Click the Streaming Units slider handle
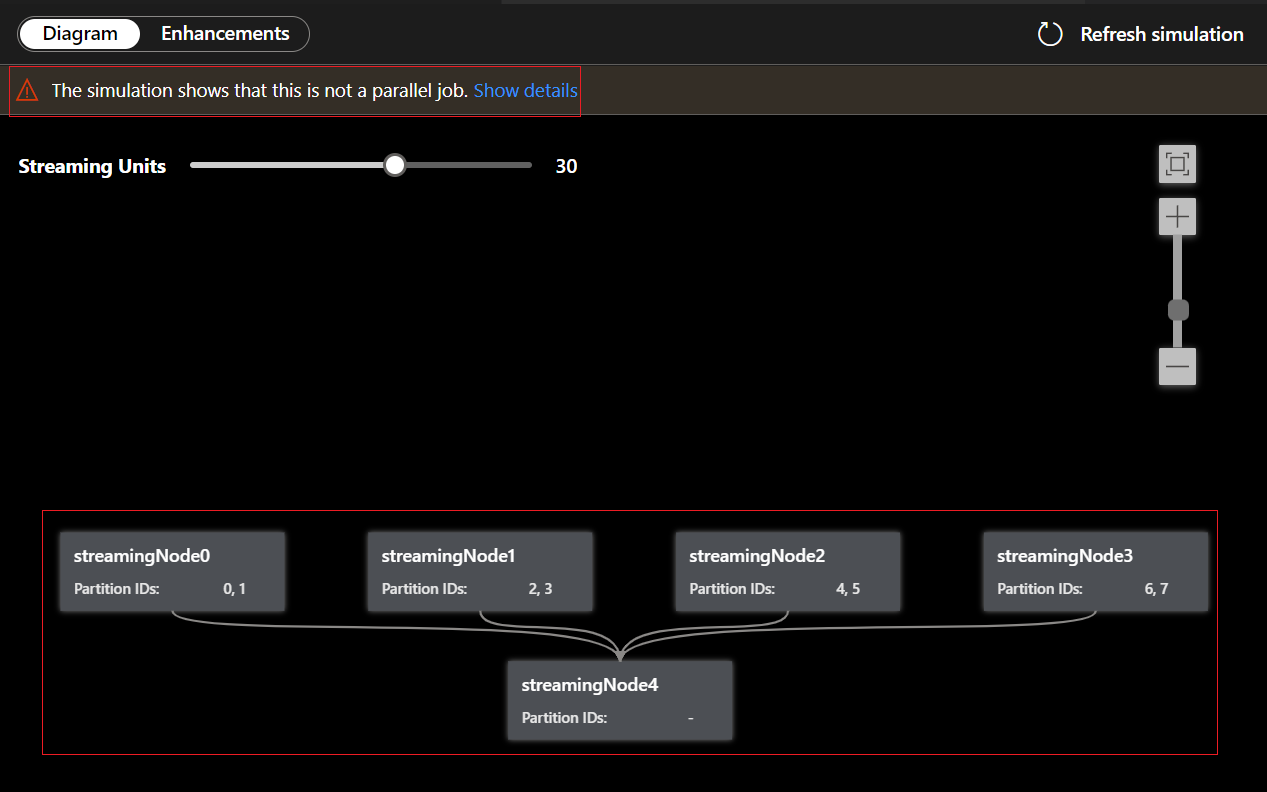The width and height of the screenshot is (1267, 792). (x=395, y=165)
